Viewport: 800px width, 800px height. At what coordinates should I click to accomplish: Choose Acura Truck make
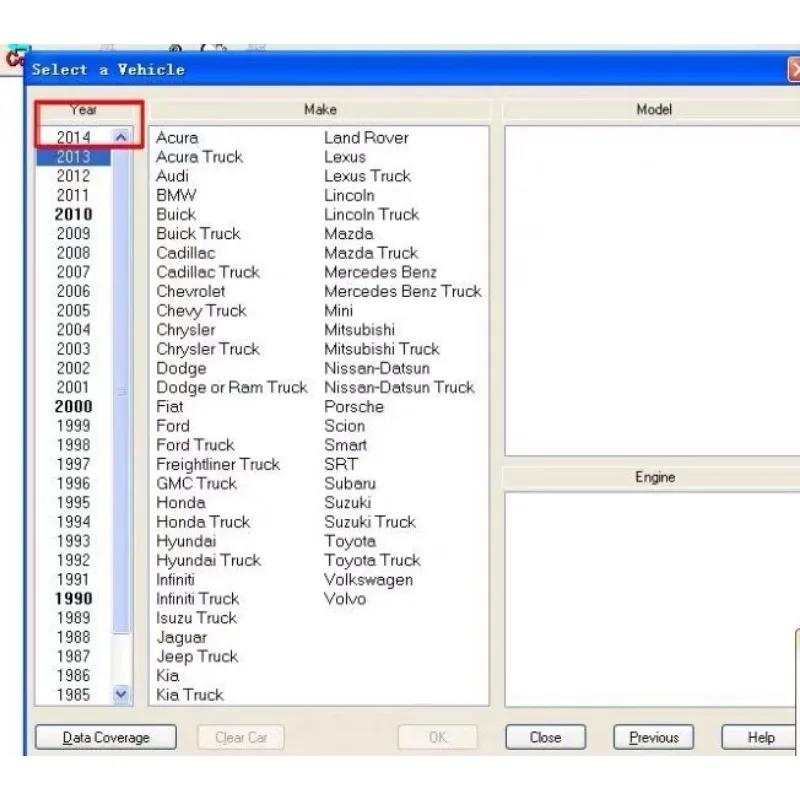199,157
